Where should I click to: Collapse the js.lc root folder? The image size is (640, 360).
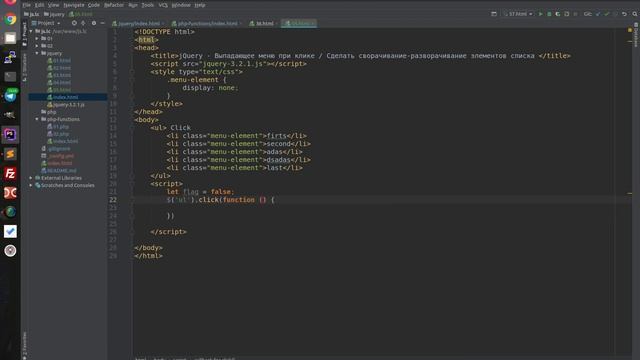coord(31,31)
